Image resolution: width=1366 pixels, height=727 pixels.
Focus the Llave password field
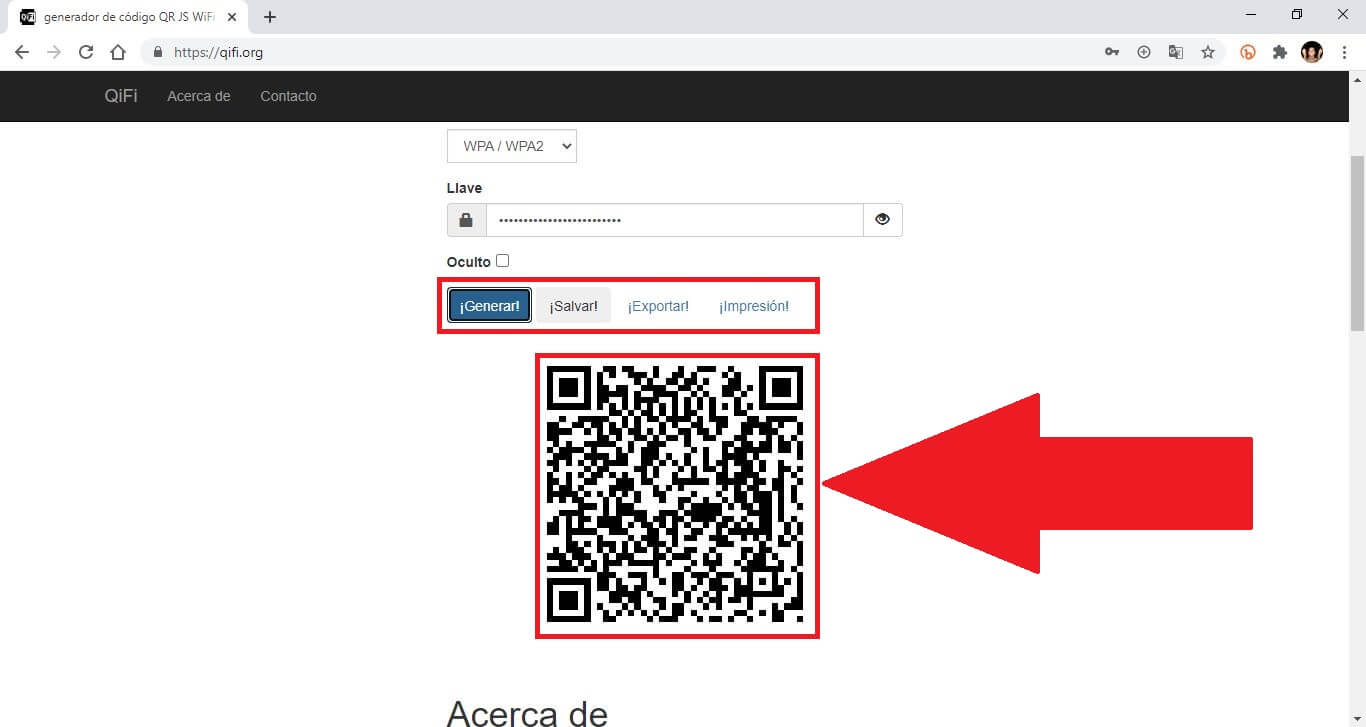(x=675, y=220)
